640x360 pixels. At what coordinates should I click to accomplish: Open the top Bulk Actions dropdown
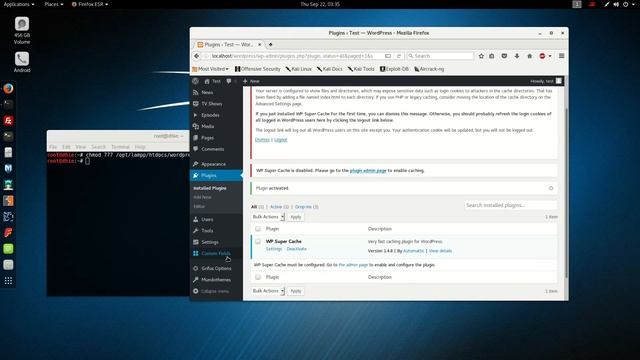[268, 217]
